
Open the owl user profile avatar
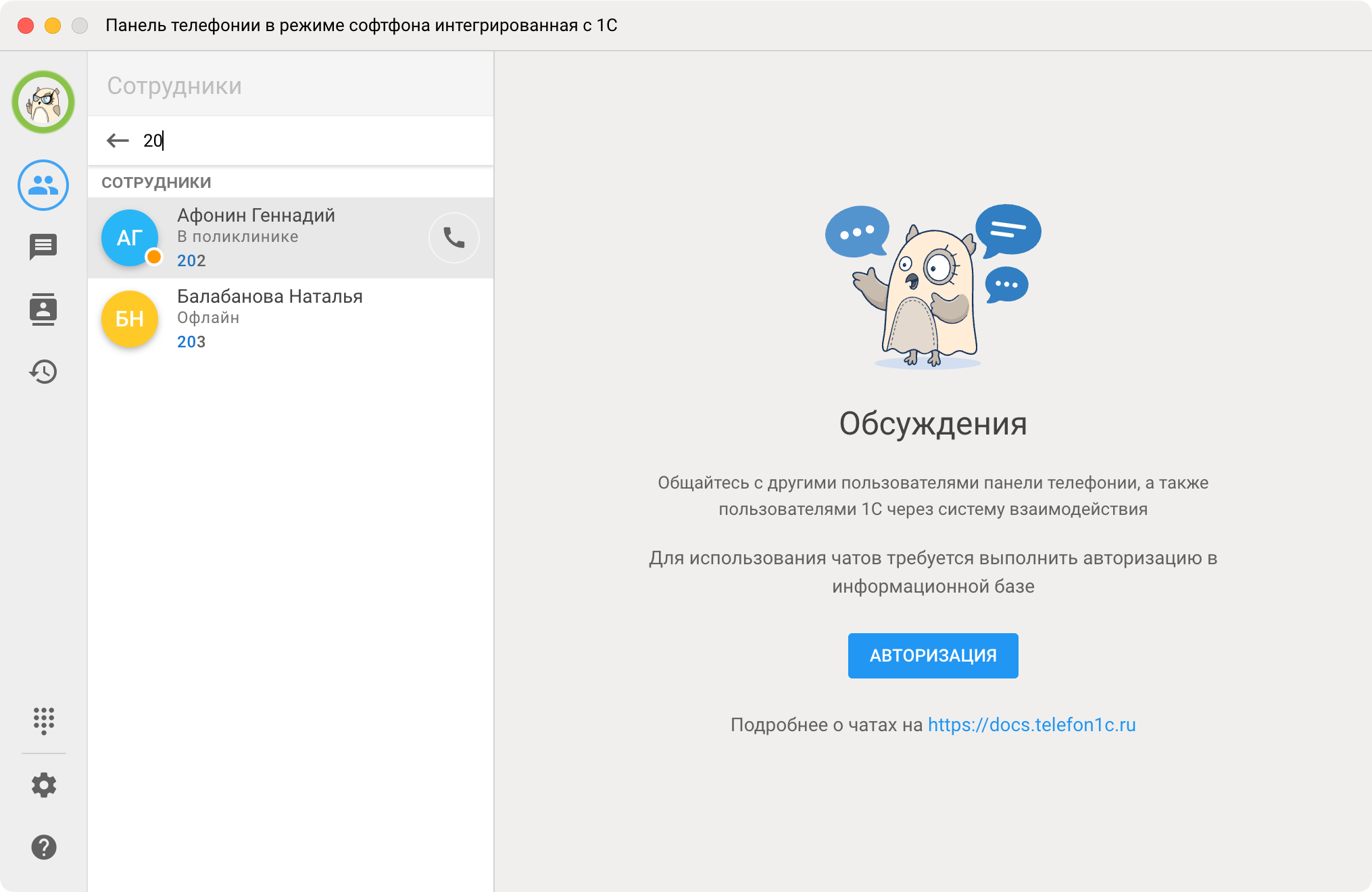tap(43, 102)
